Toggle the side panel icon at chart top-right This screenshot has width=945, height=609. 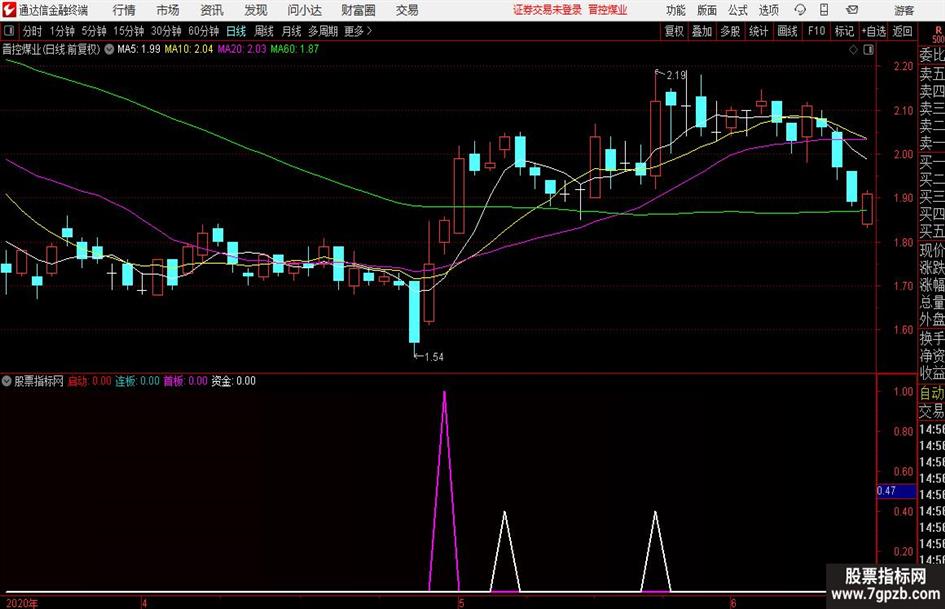click(x=868, y=50)
